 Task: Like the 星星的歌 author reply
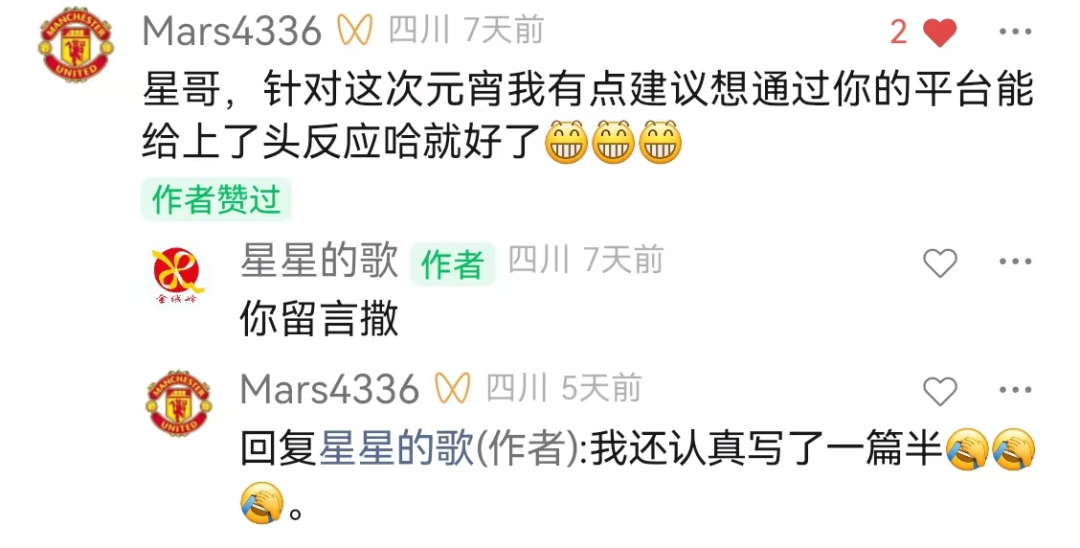click(x=939, y=263)
